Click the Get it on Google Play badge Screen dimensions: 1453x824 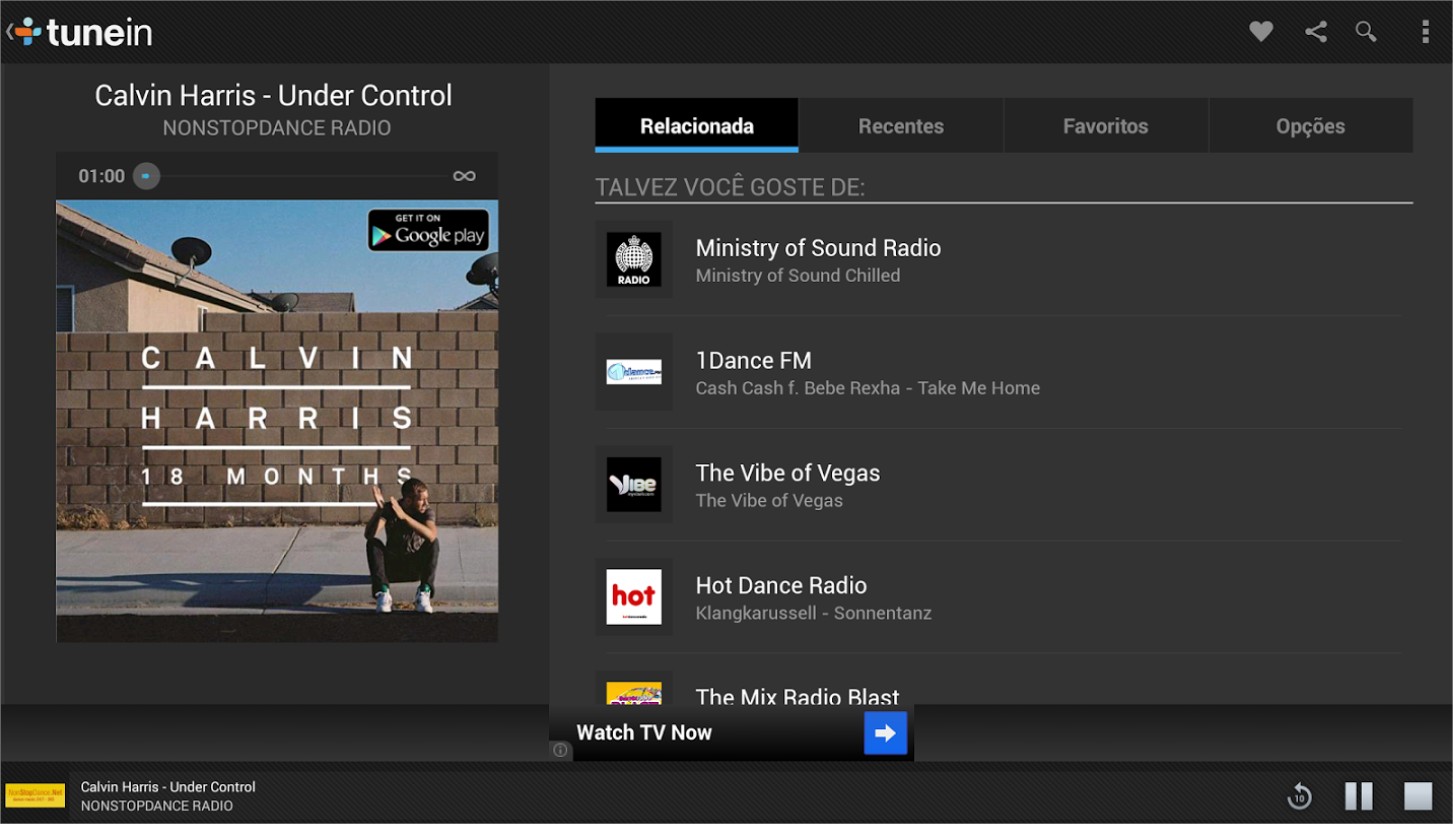(428, 230)
